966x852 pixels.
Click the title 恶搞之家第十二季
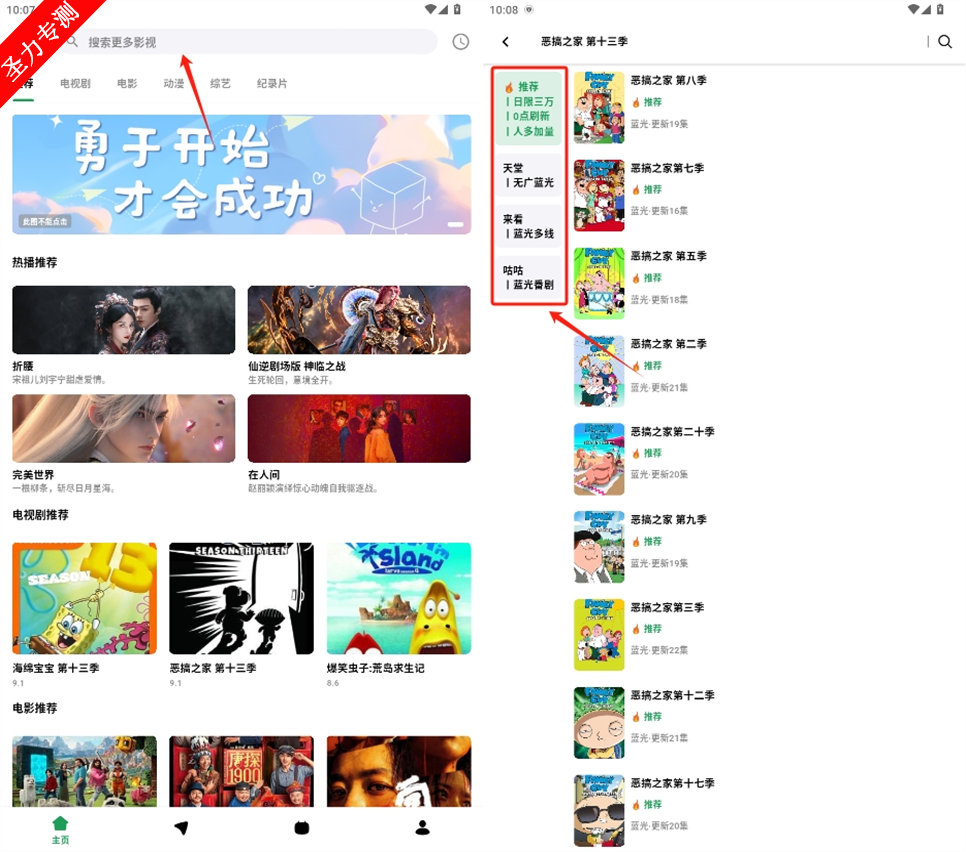point(672,695)
